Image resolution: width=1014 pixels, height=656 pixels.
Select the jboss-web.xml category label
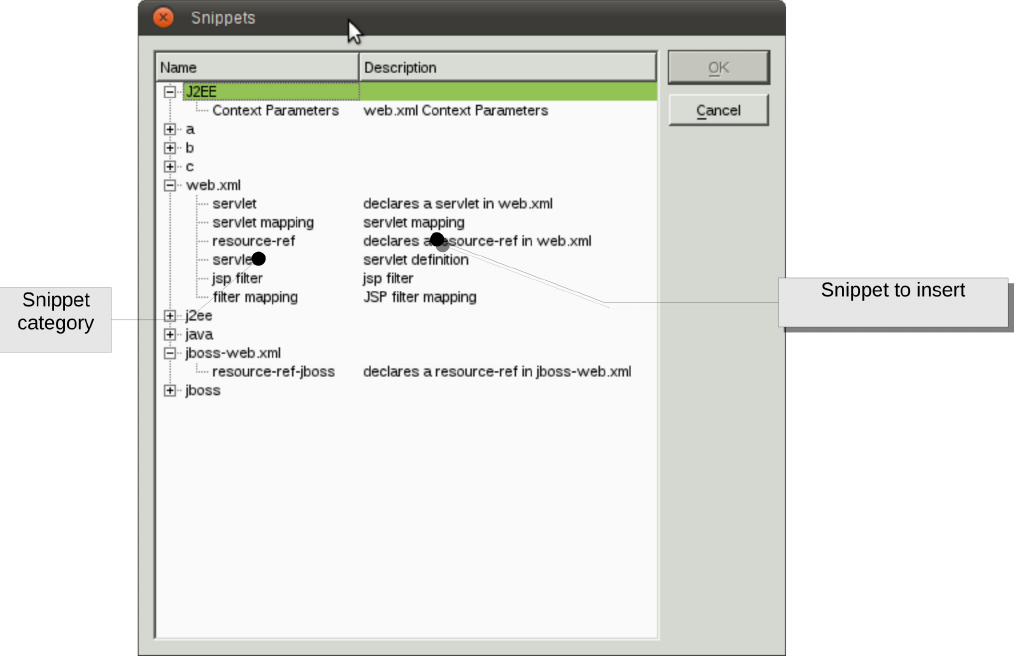click(x=233, y=353)
